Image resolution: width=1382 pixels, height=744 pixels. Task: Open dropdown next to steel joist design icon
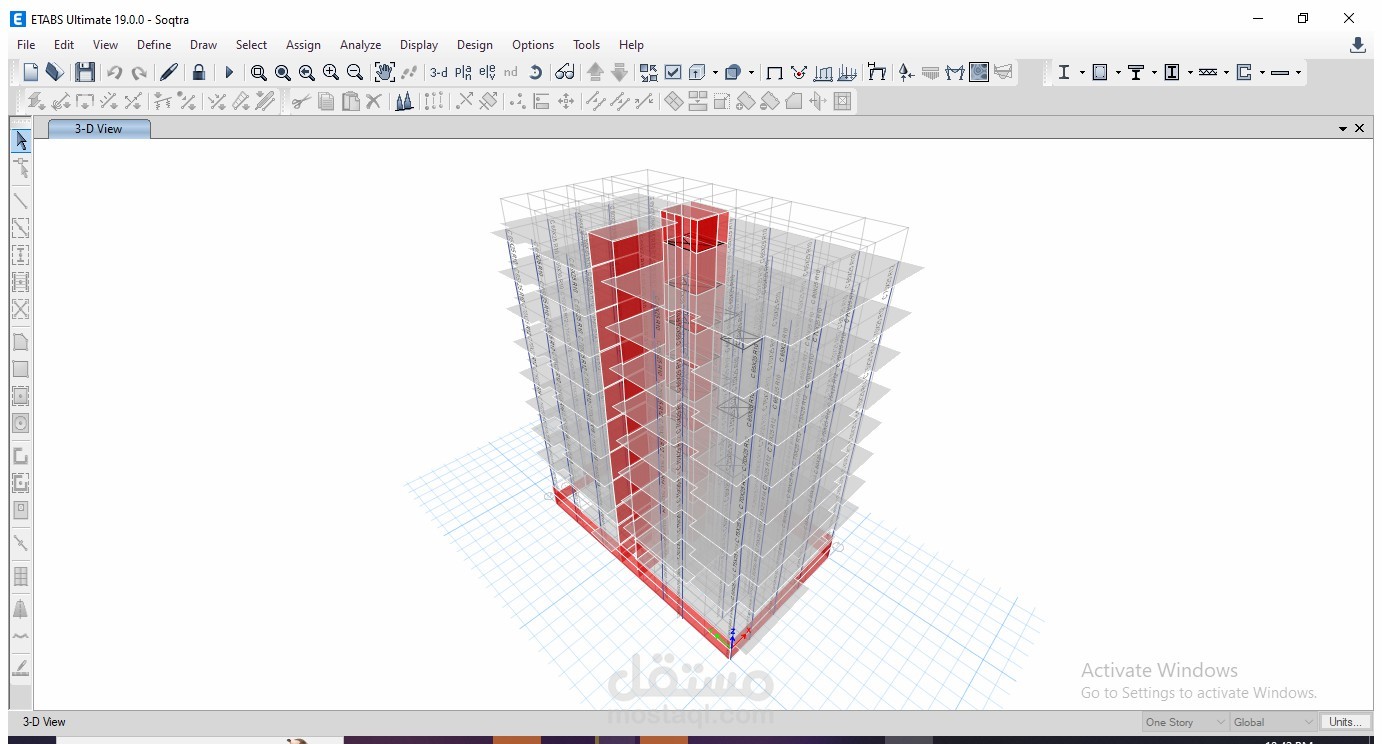(1226, 72)
